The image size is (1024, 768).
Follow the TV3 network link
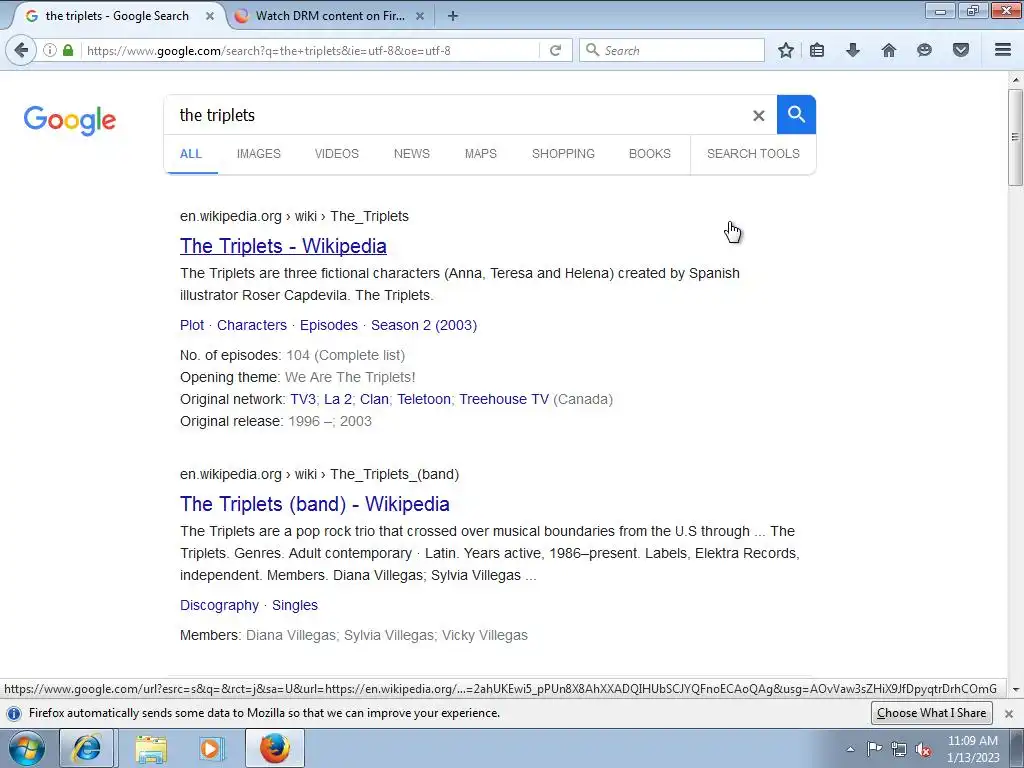pos(303,399)
